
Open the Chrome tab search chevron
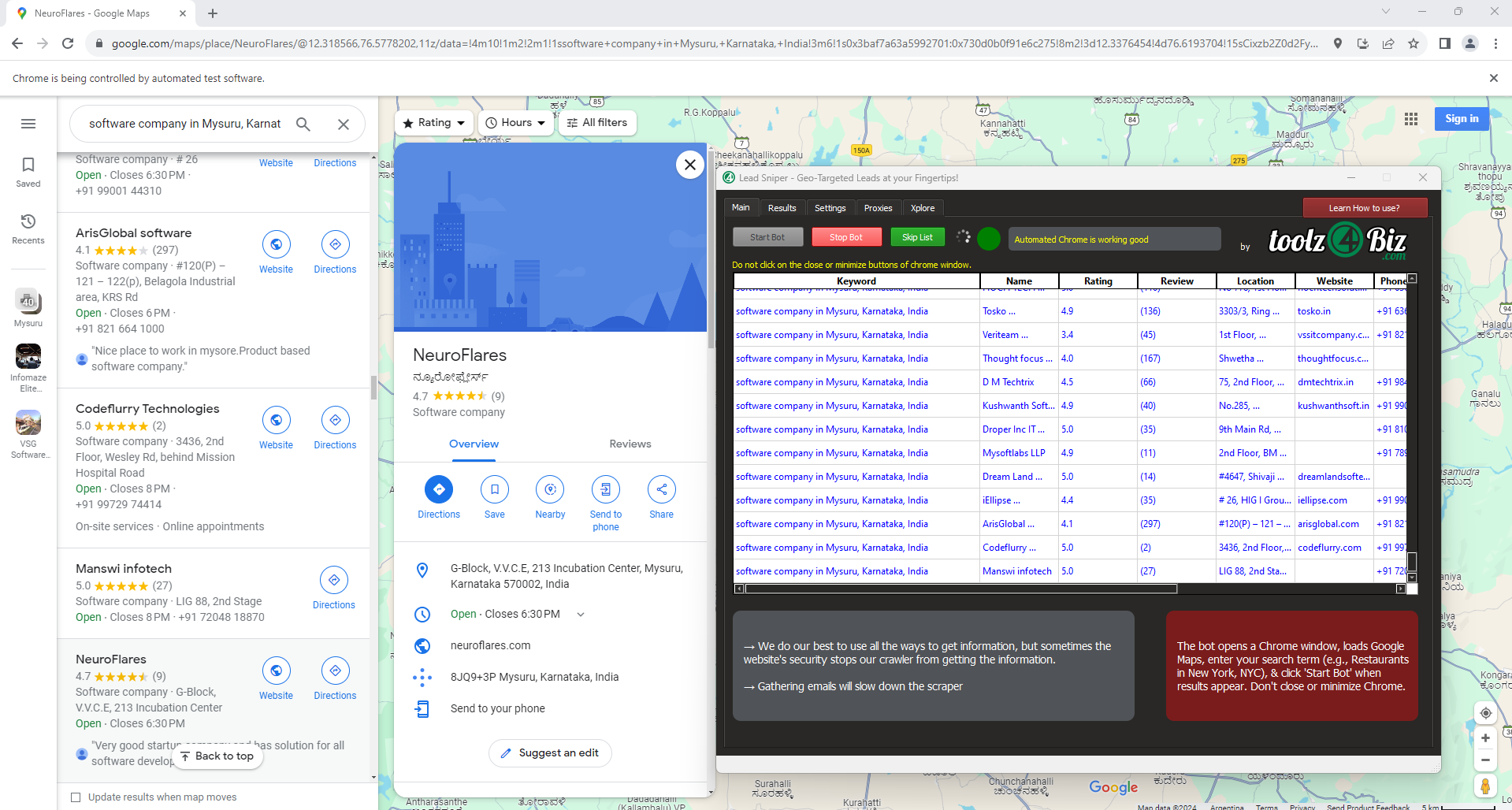1386,12
